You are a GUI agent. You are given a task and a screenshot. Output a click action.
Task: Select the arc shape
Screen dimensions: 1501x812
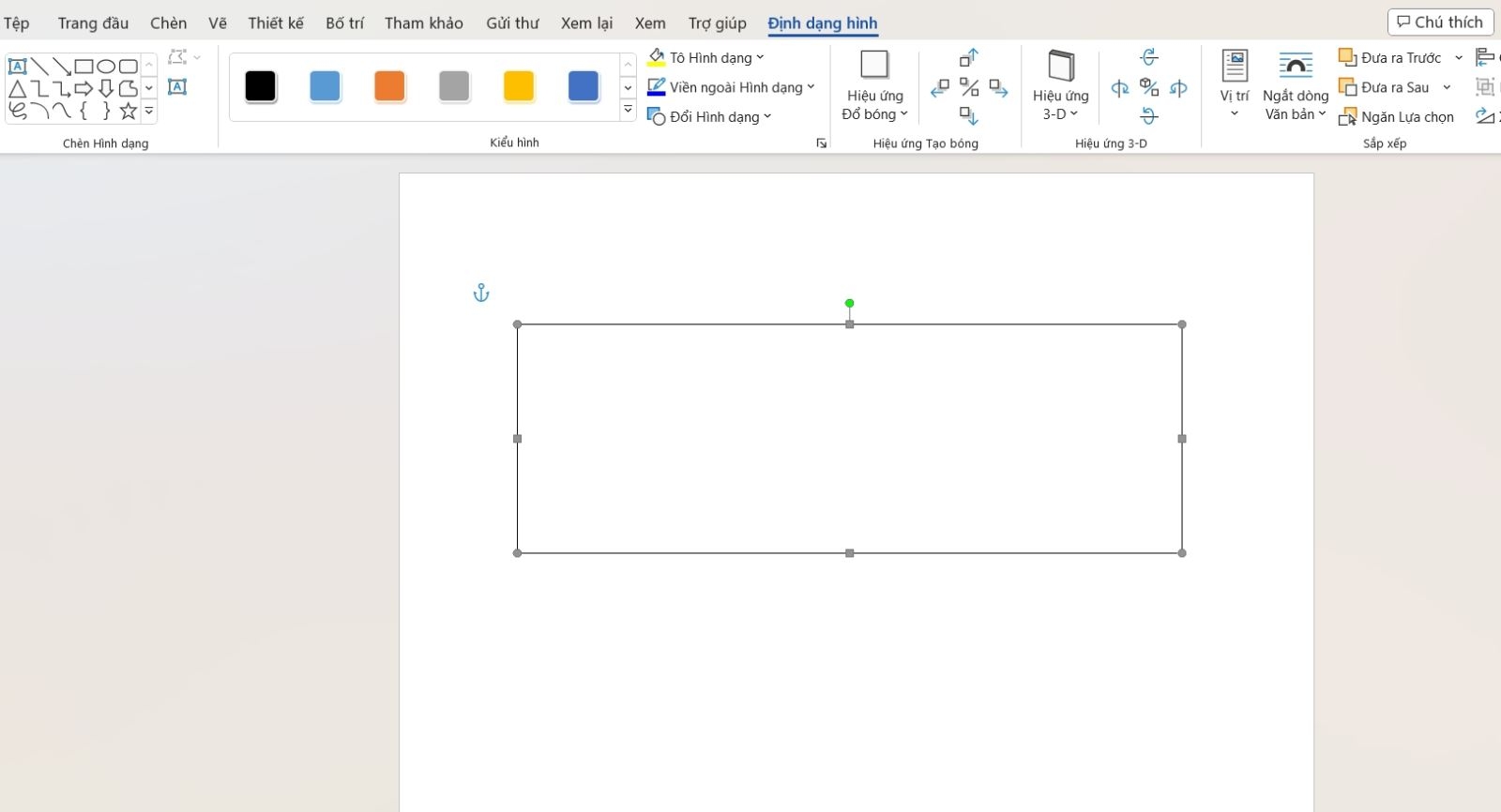click(x=39, y=111)
